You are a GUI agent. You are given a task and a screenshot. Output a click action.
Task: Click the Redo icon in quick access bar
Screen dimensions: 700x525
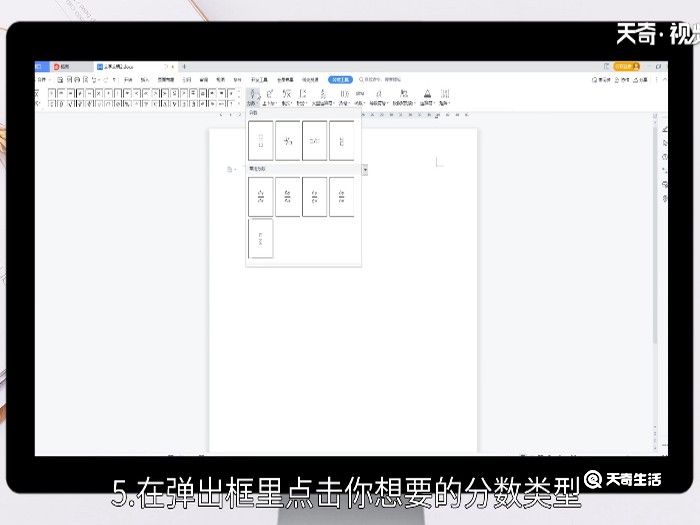(106, 79)
